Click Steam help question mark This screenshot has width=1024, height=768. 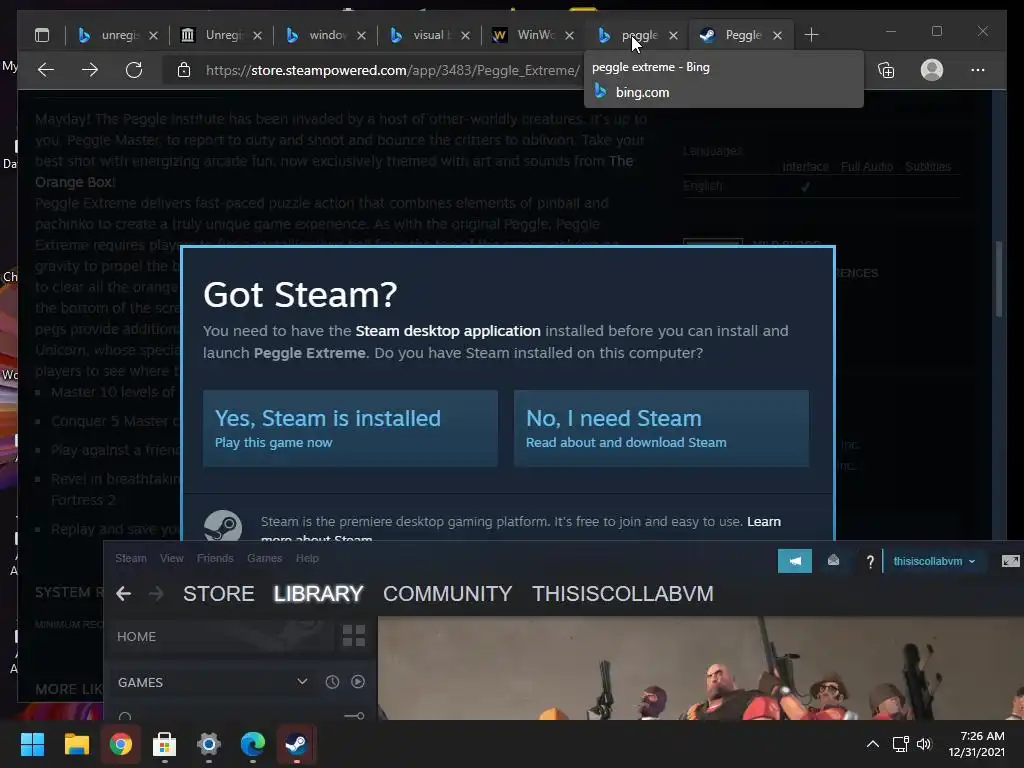[870, 562]
